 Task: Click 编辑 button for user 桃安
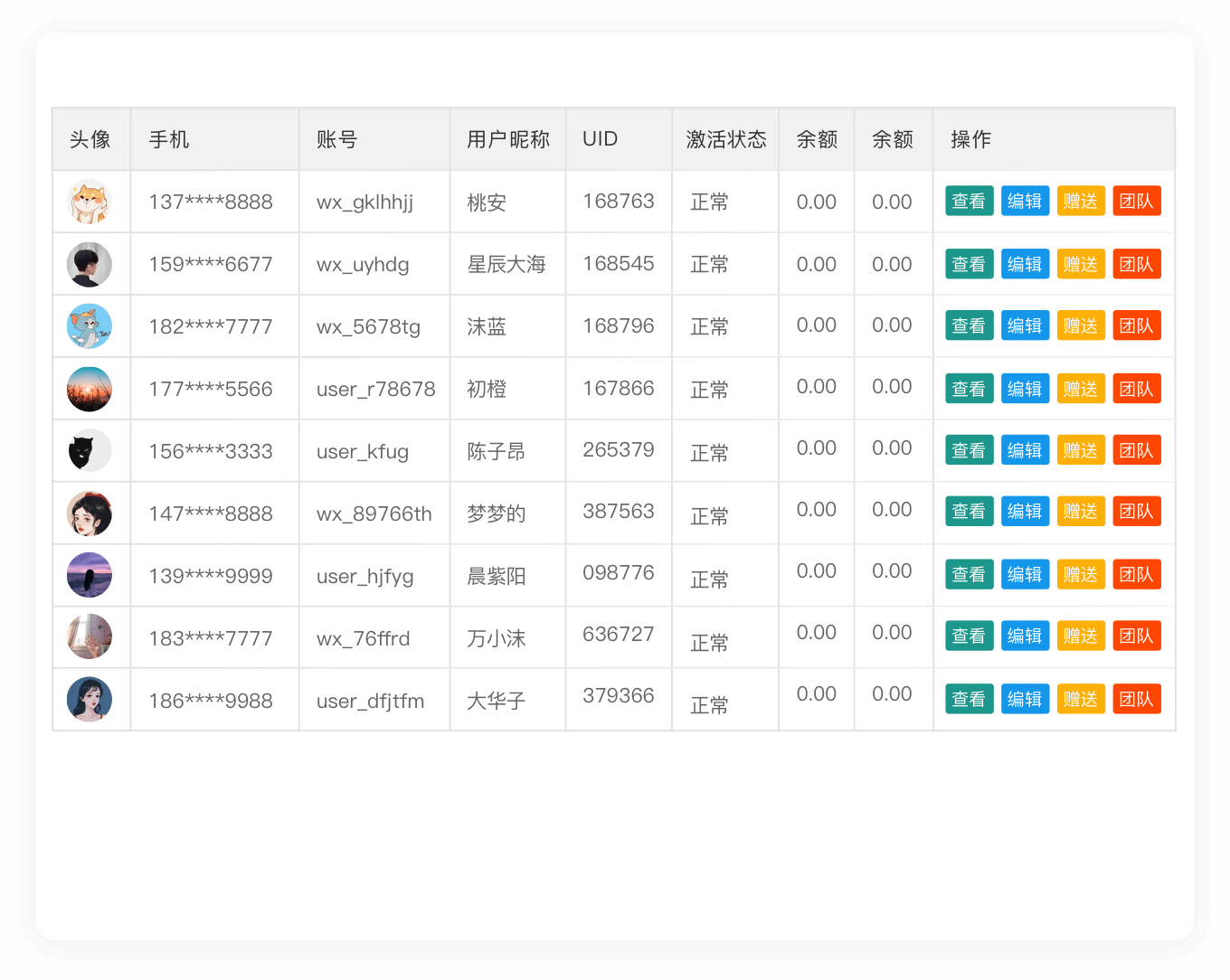pyautogui.click(x=1025, y=201)
